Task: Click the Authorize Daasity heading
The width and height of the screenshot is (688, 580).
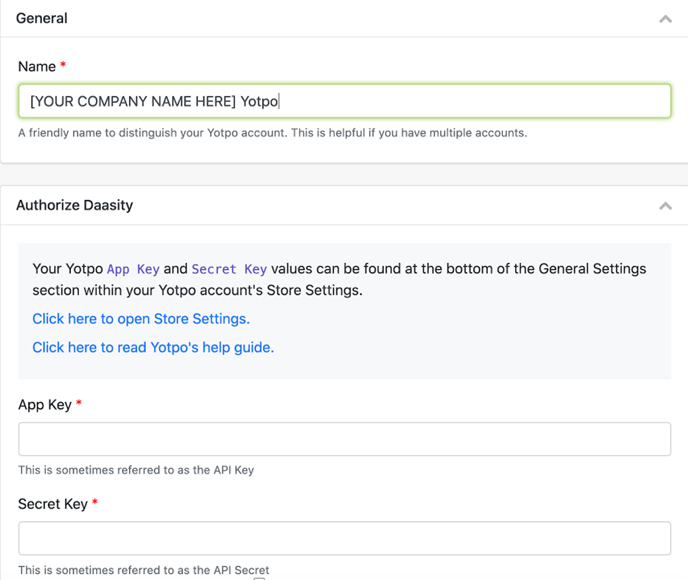Action: 75,205
